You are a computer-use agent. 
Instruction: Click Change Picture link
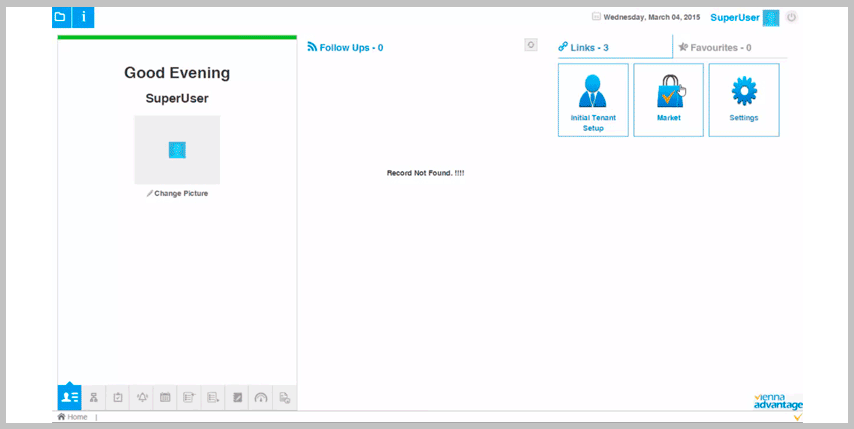point(178,194)
